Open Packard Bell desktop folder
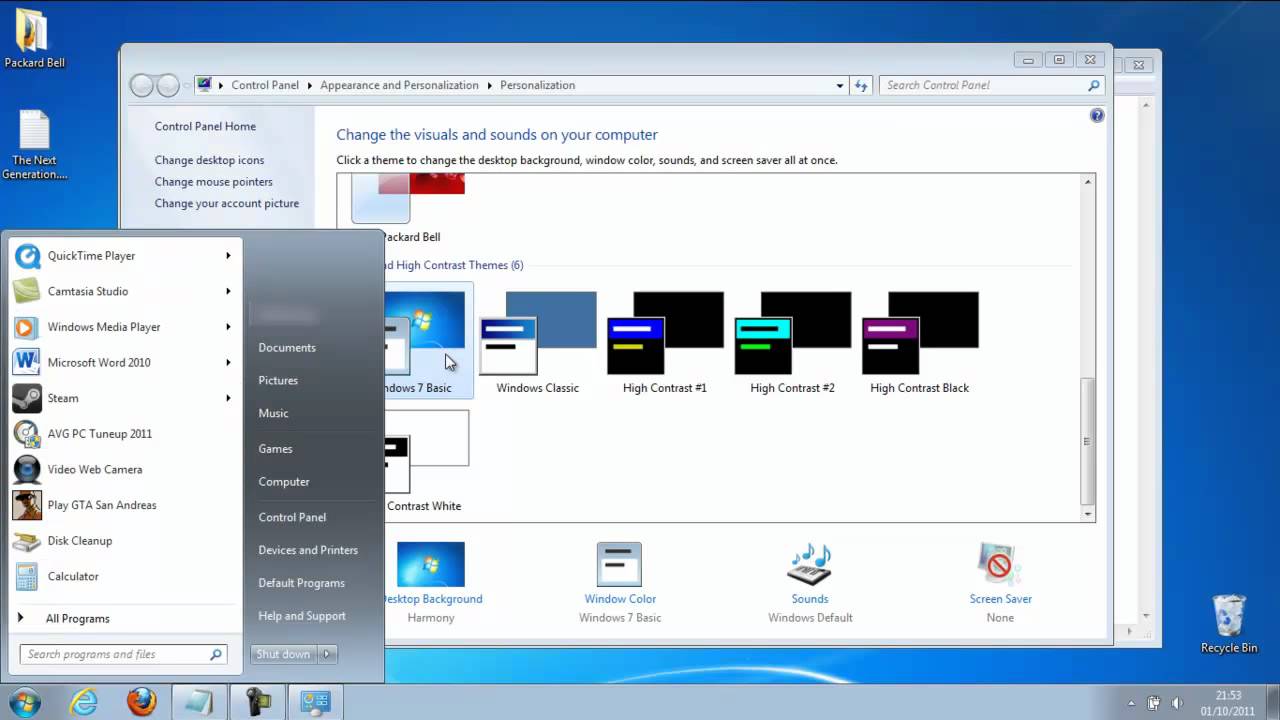1280x720 pixels. coord(34,40)
